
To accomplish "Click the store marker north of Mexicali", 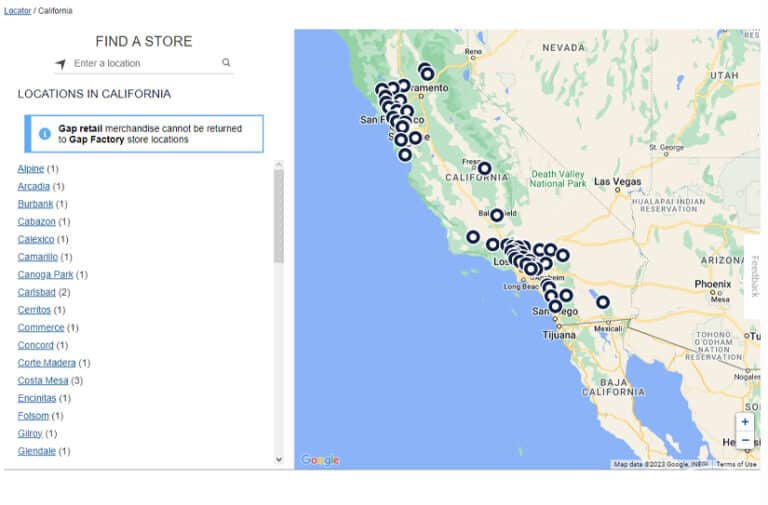I will [x=602, y=302].
